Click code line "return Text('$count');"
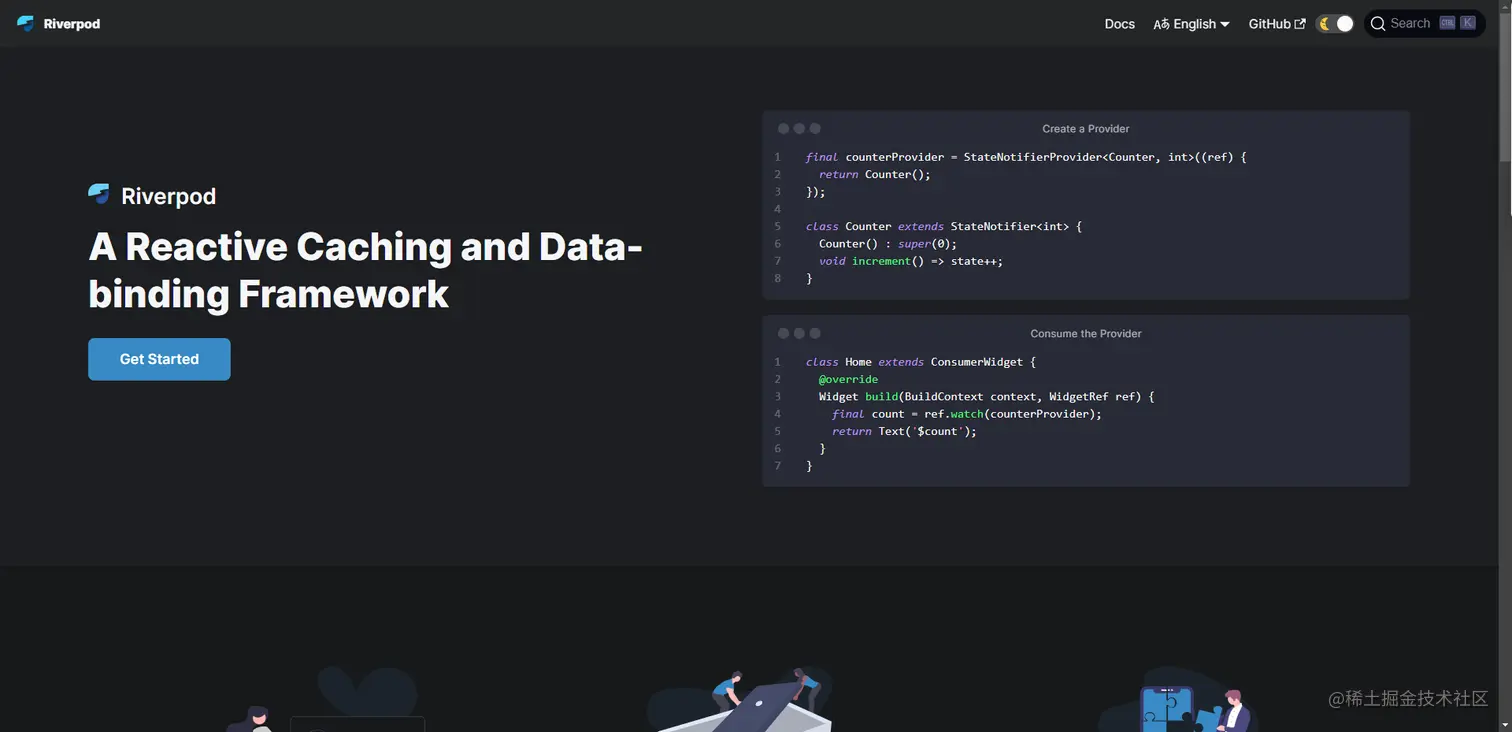This screenshot has height=732, width=1512. (904, 431)
